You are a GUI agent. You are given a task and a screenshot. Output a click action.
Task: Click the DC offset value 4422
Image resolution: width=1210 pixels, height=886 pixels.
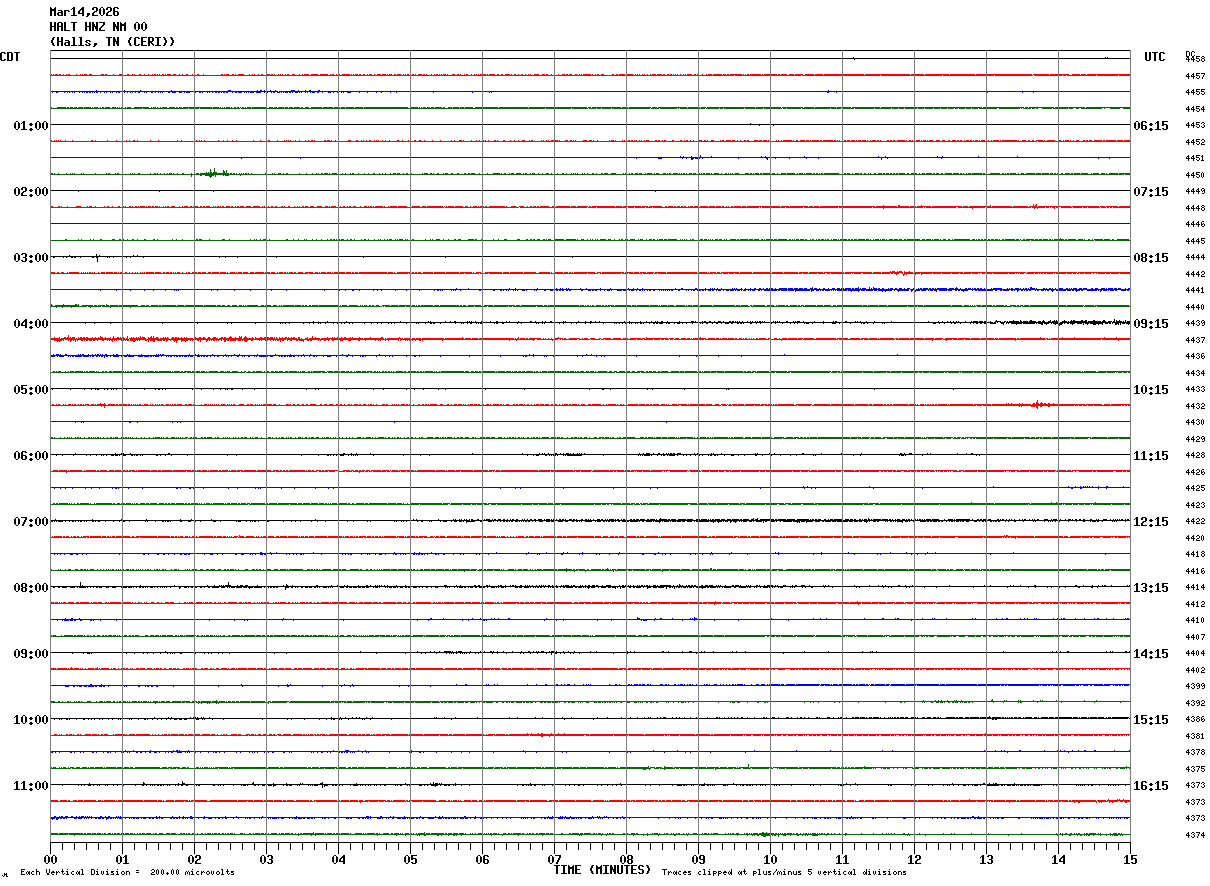pos(1194,522)
